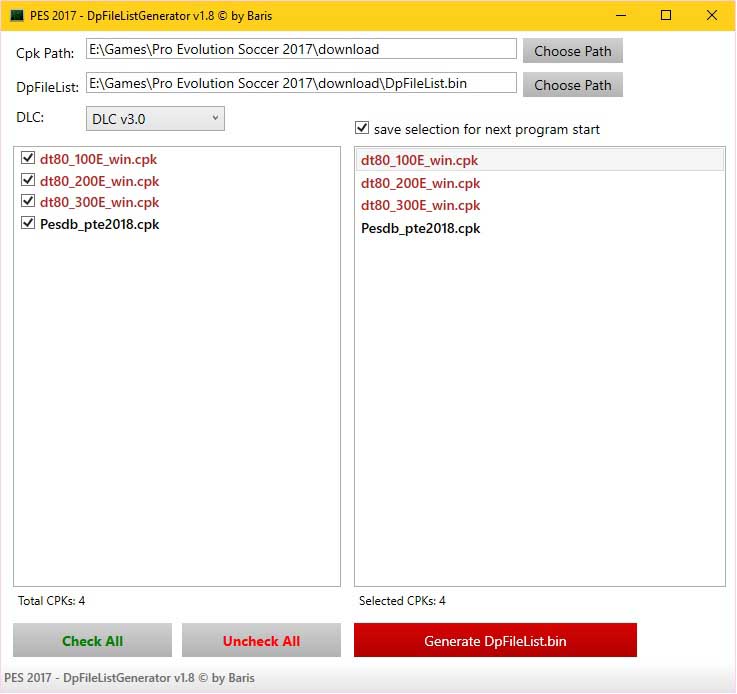This screenshot has height=694, width=737.
Task: Click Pesdb_pte2018.cpk name in left list
Action: point(99,224)
